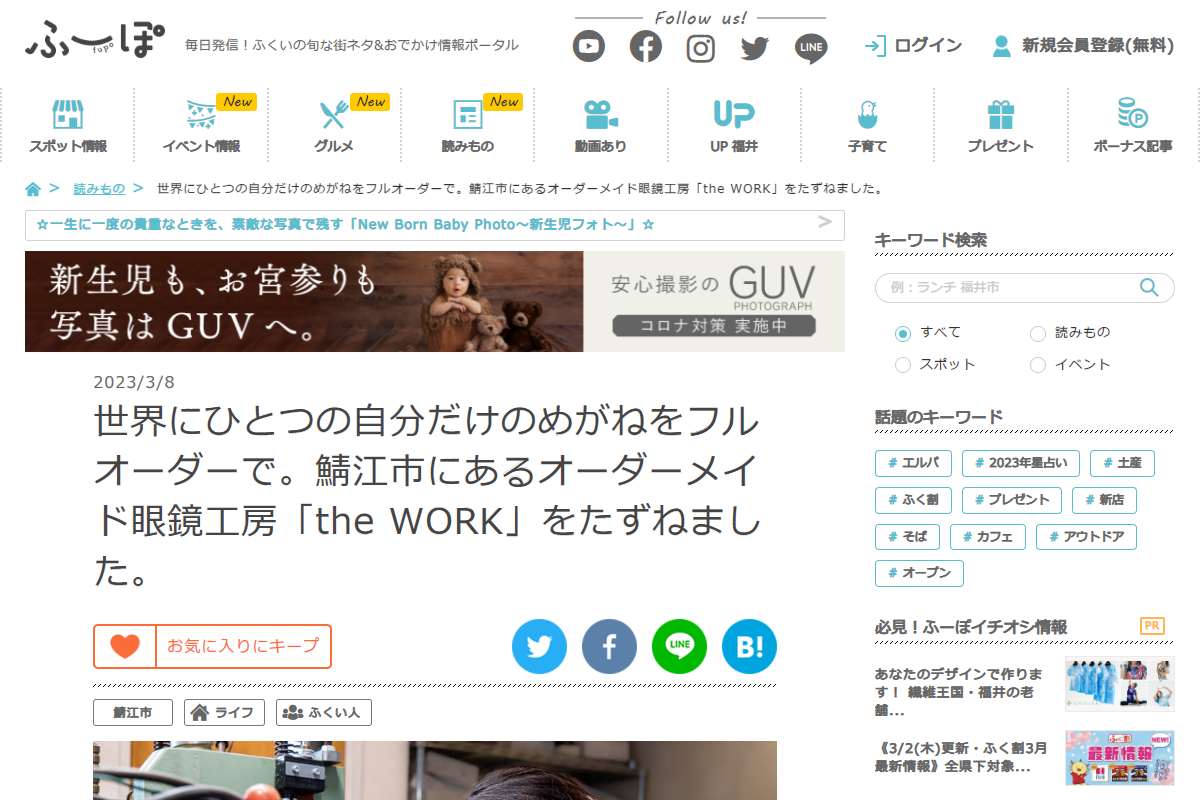The width and height of the screenshot is (1200, 800).
Task: Bookmark with Hatena B! button
Action: tap(749, 647)
